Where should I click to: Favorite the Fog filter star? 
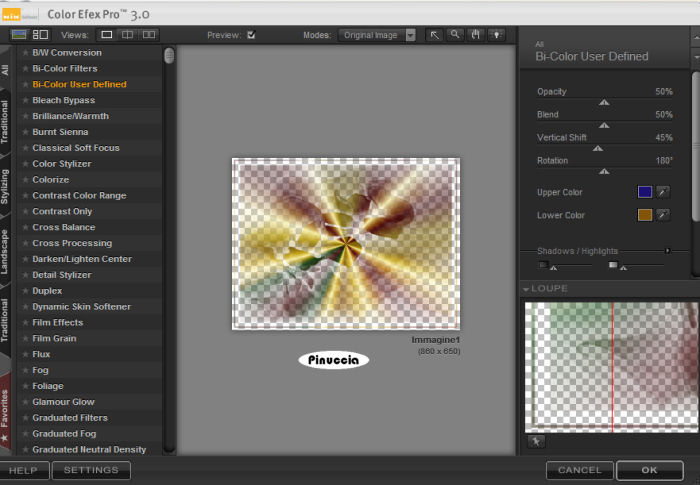(25, 370)
